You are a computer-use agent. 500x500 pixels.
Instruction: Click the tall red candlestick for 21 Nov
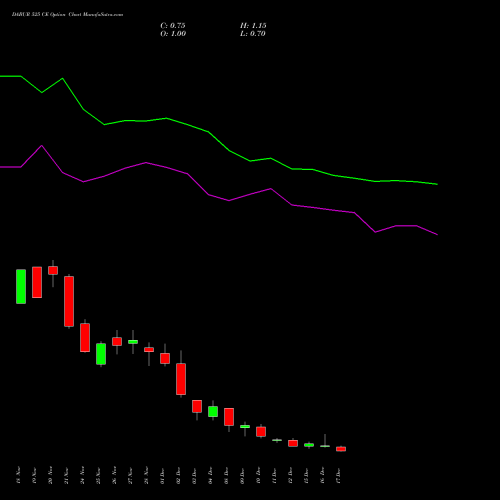pos(69,301)
